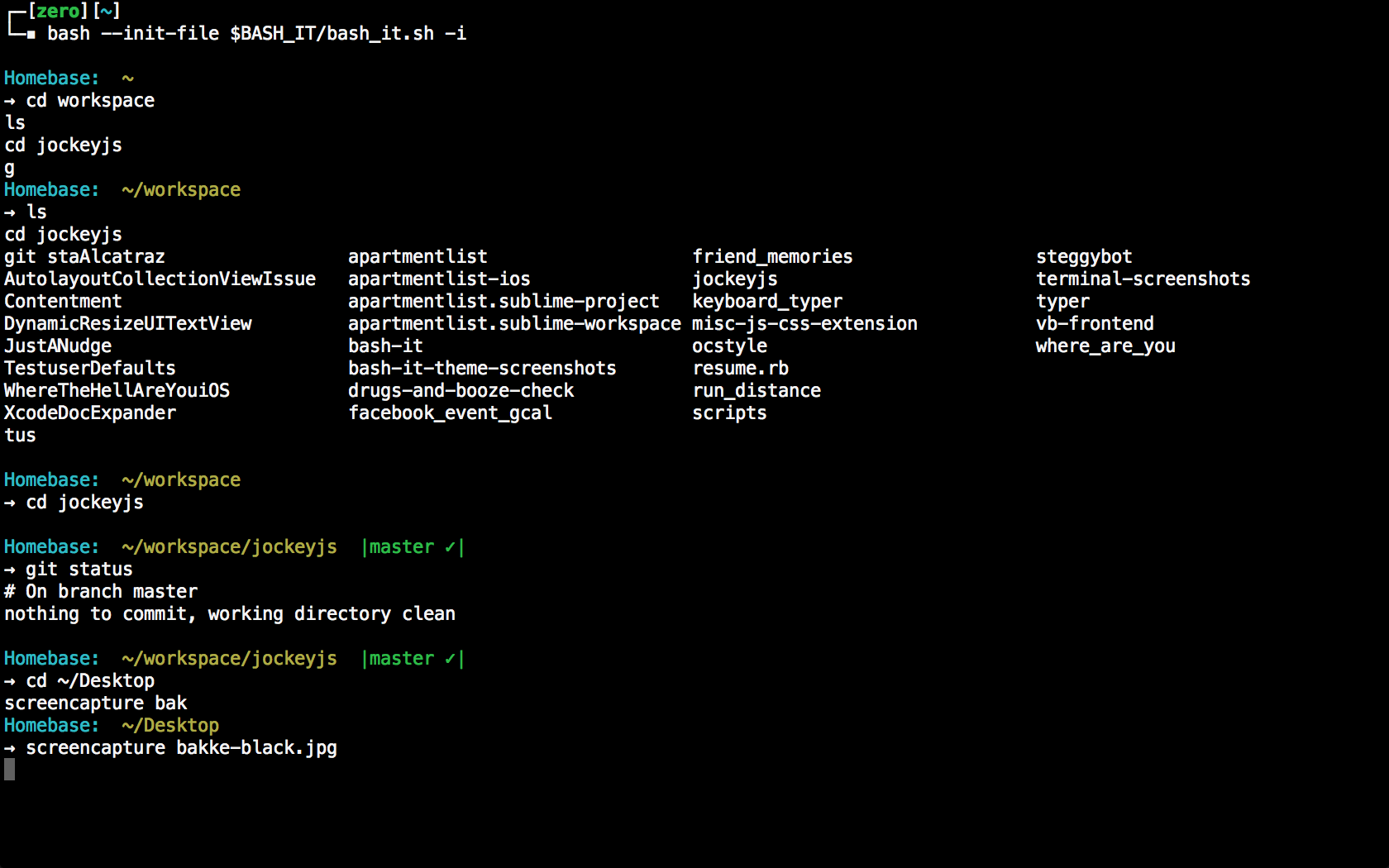Select the misc-js-css-extension folder name
Viewport: 1389px width, 868px height.
[804, 323]
